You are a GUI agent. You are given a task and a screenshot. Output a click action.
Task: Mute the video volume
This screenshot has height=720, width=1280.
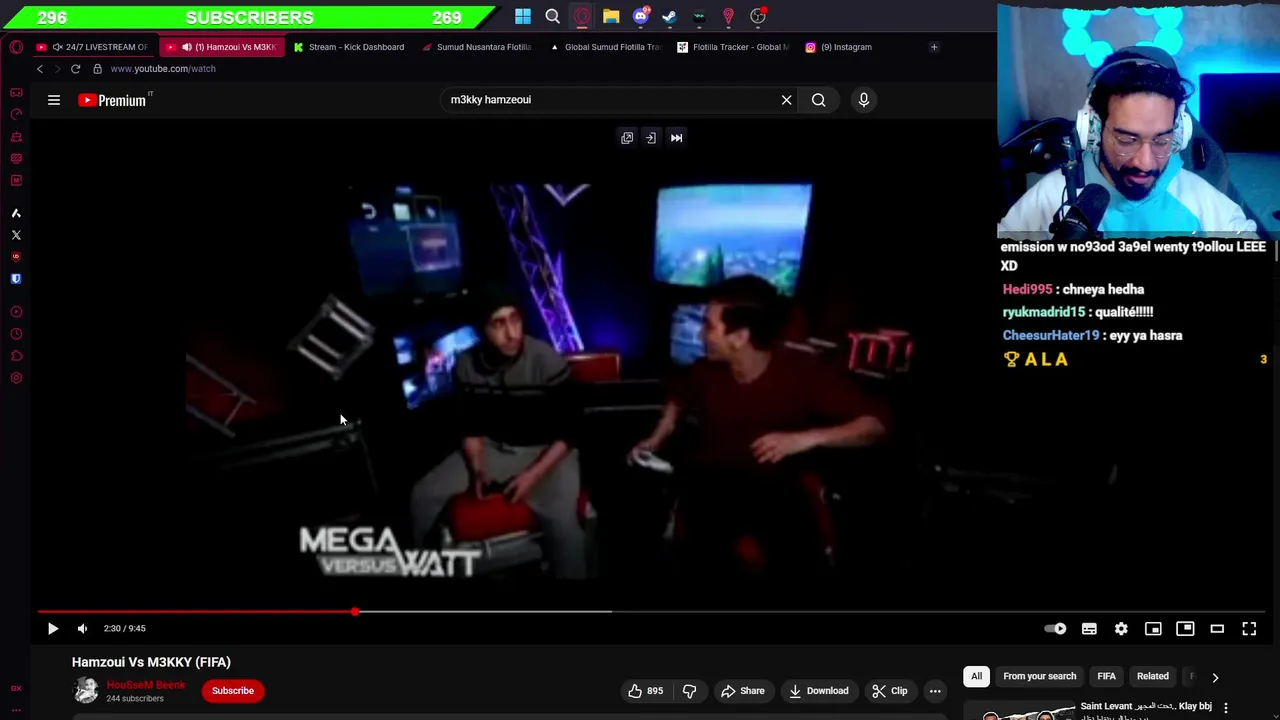(x=82, y=628)
